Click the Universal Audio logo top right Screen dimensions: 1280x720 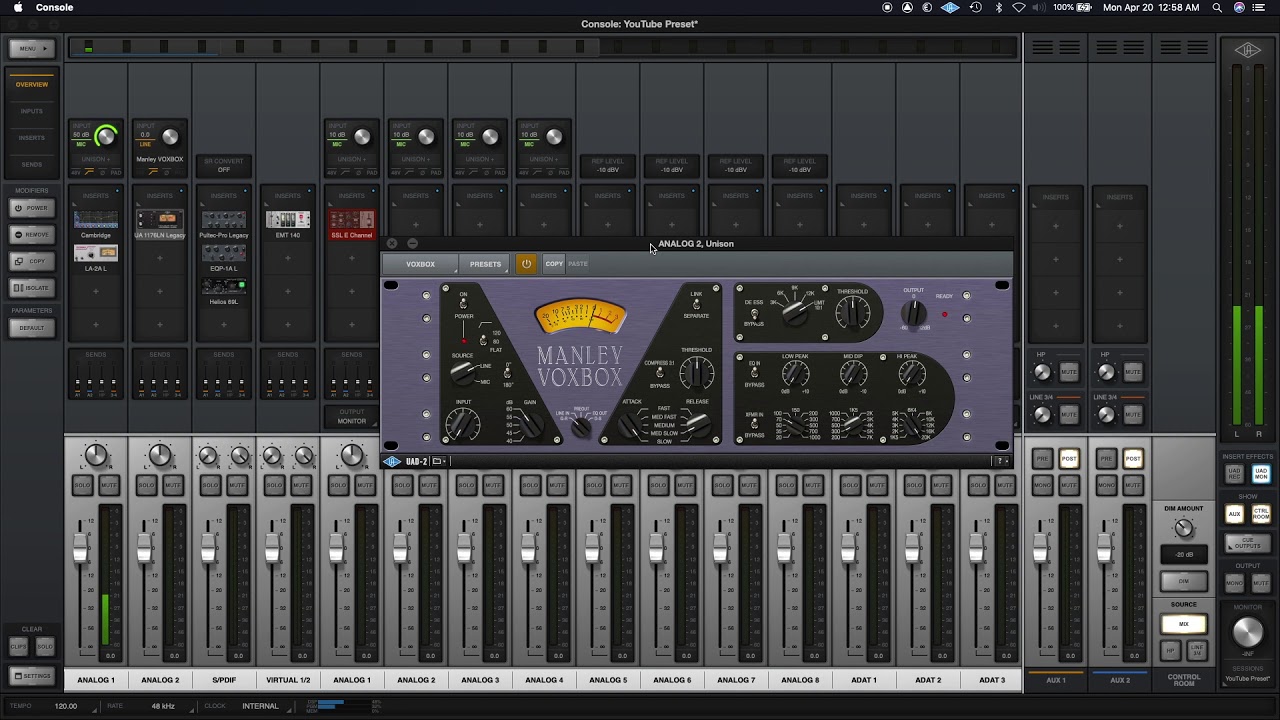point(1247,48)
